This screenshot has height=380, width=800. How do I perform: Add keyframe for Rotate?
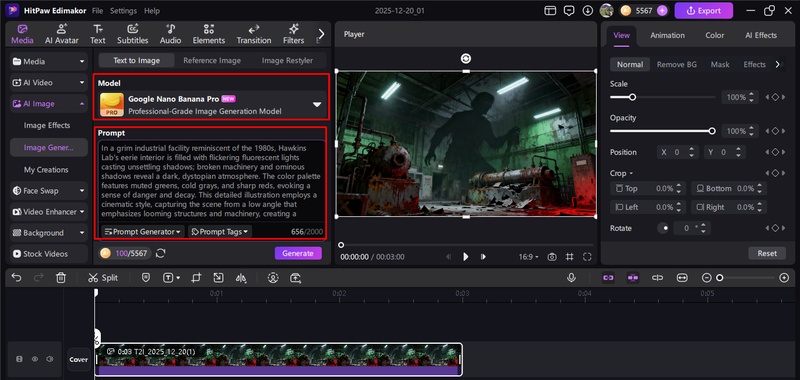point(775,228)
